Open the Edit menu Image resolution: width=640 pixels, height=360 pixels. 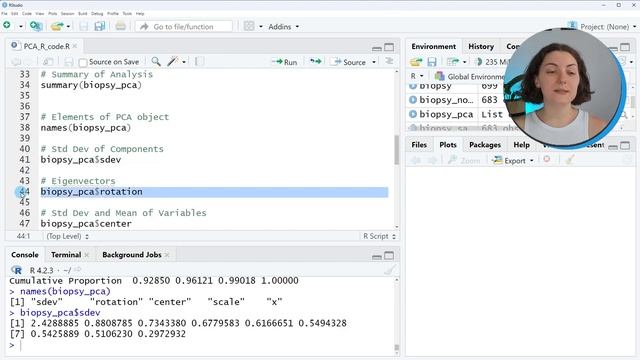pos(15,13)
